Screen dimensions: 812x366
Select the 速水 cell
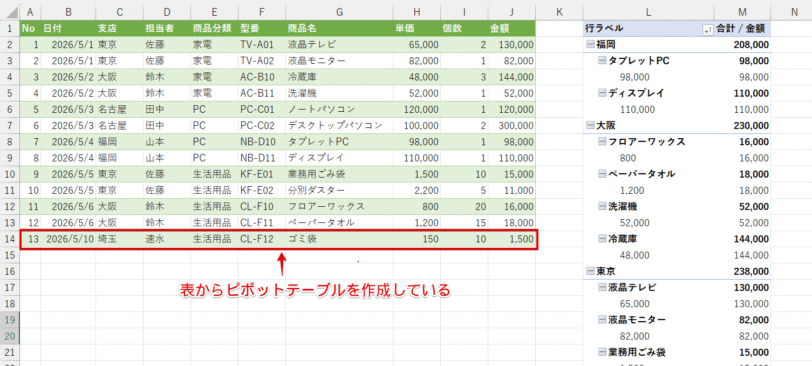167,239
